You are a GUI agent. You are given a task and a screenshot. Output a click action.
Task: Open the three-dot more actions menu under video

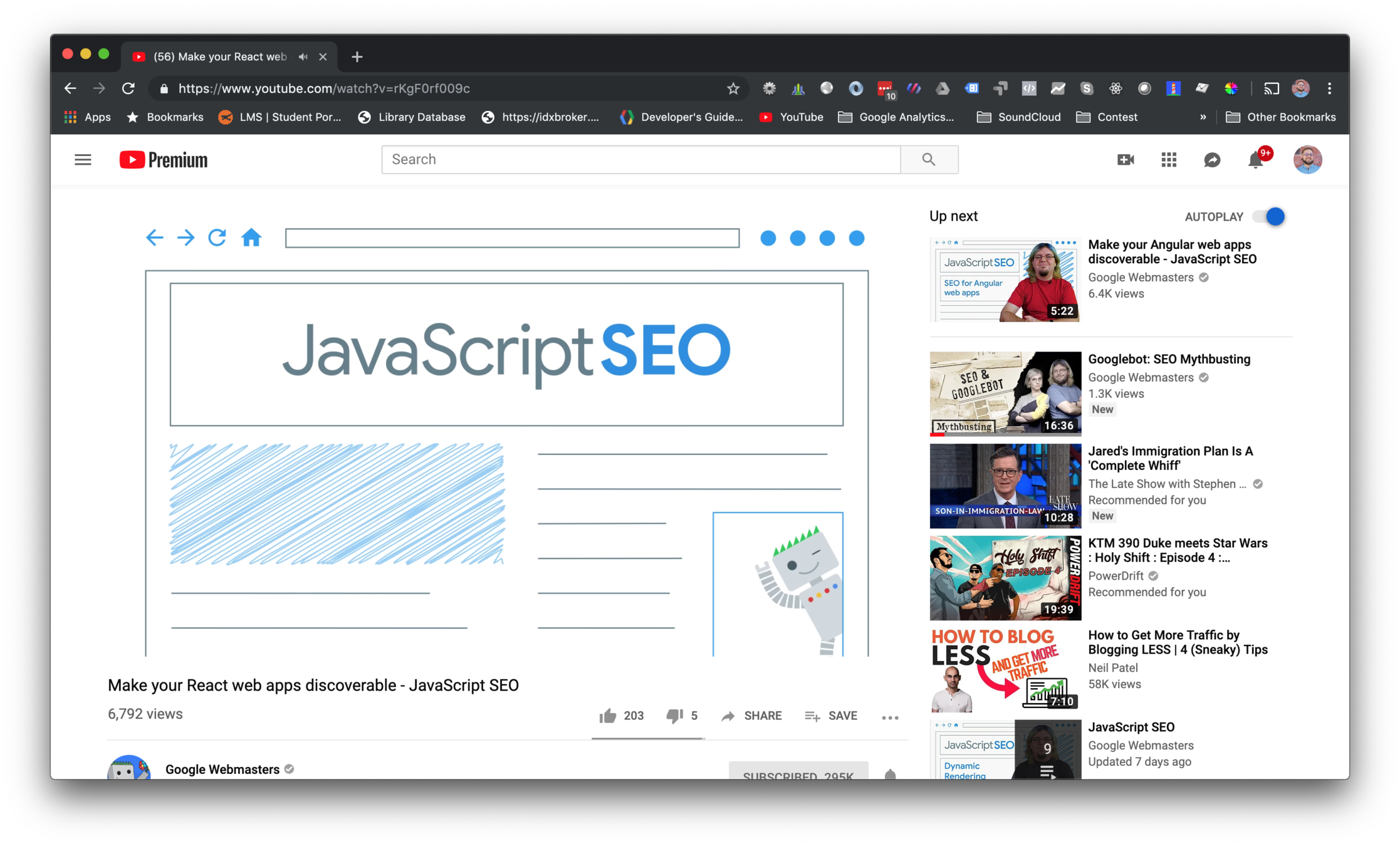point(890,718)
